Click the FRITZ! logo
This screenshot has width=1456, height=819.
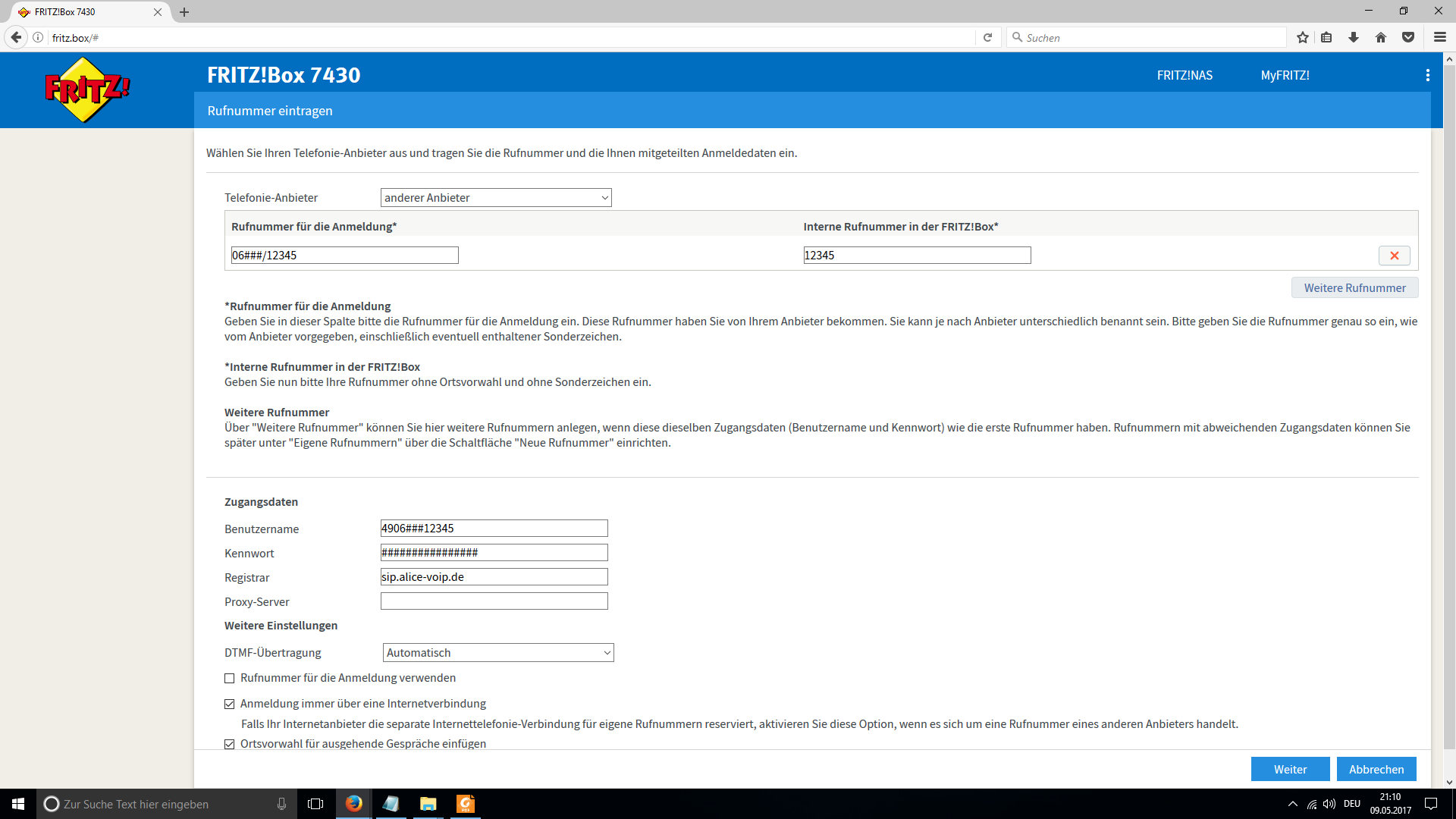[87, 89]
